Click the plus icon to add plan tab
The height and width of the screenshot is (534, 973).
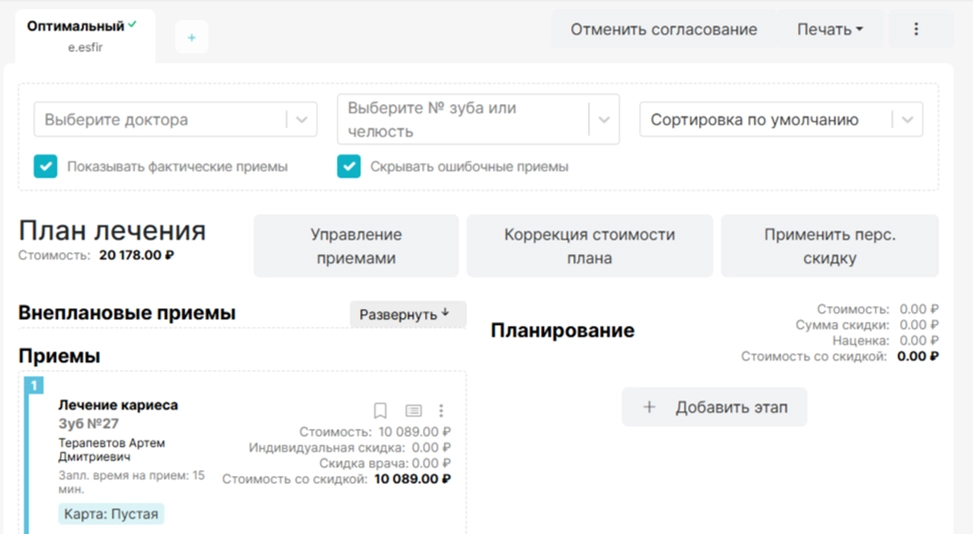(x=192, y=38)
